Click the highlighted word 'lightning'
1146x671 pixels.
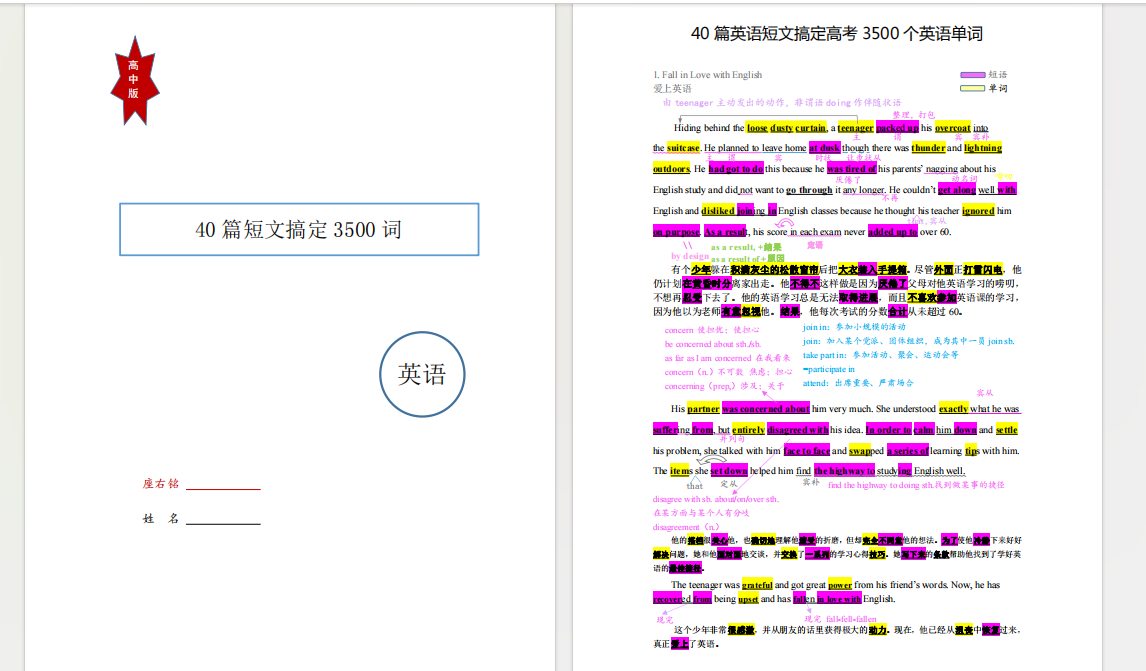pyautogui.click(x=983, y=148)
